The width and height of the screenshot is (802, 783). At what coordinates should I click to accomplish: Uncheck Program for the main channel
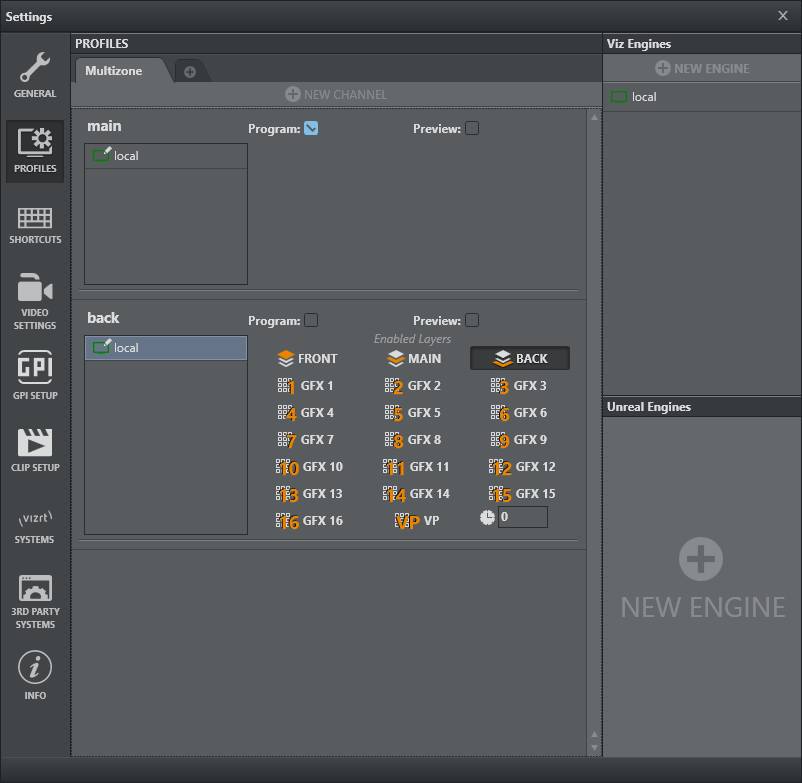coord(311,128)
